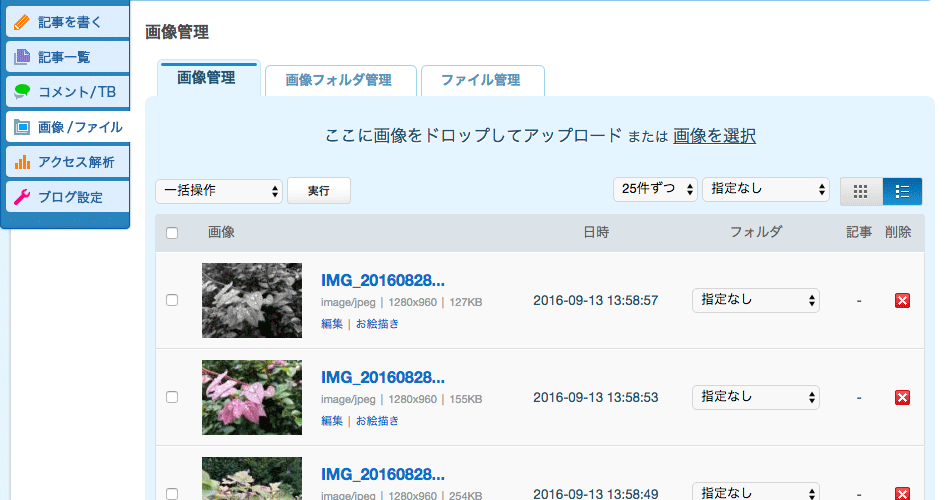This screenshot has height=500, width=950.
Task: Open 記事を書く in the sidebar
Action: tap(68, 22)
